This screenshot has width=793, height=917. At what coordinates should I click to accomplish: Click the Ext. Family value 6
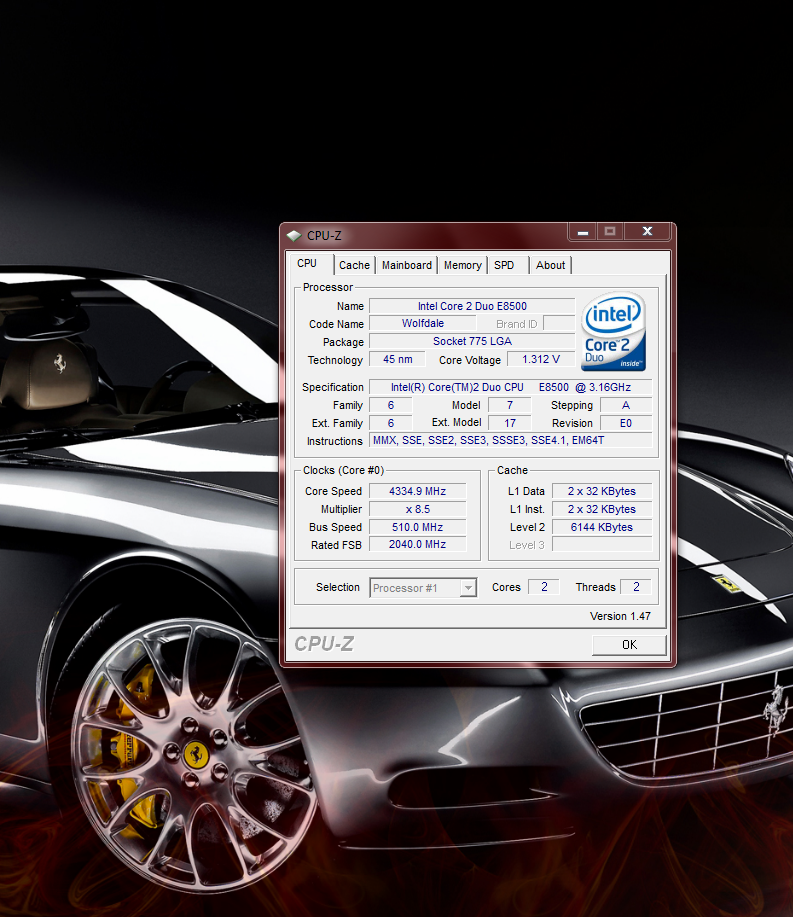pos(391,423)
